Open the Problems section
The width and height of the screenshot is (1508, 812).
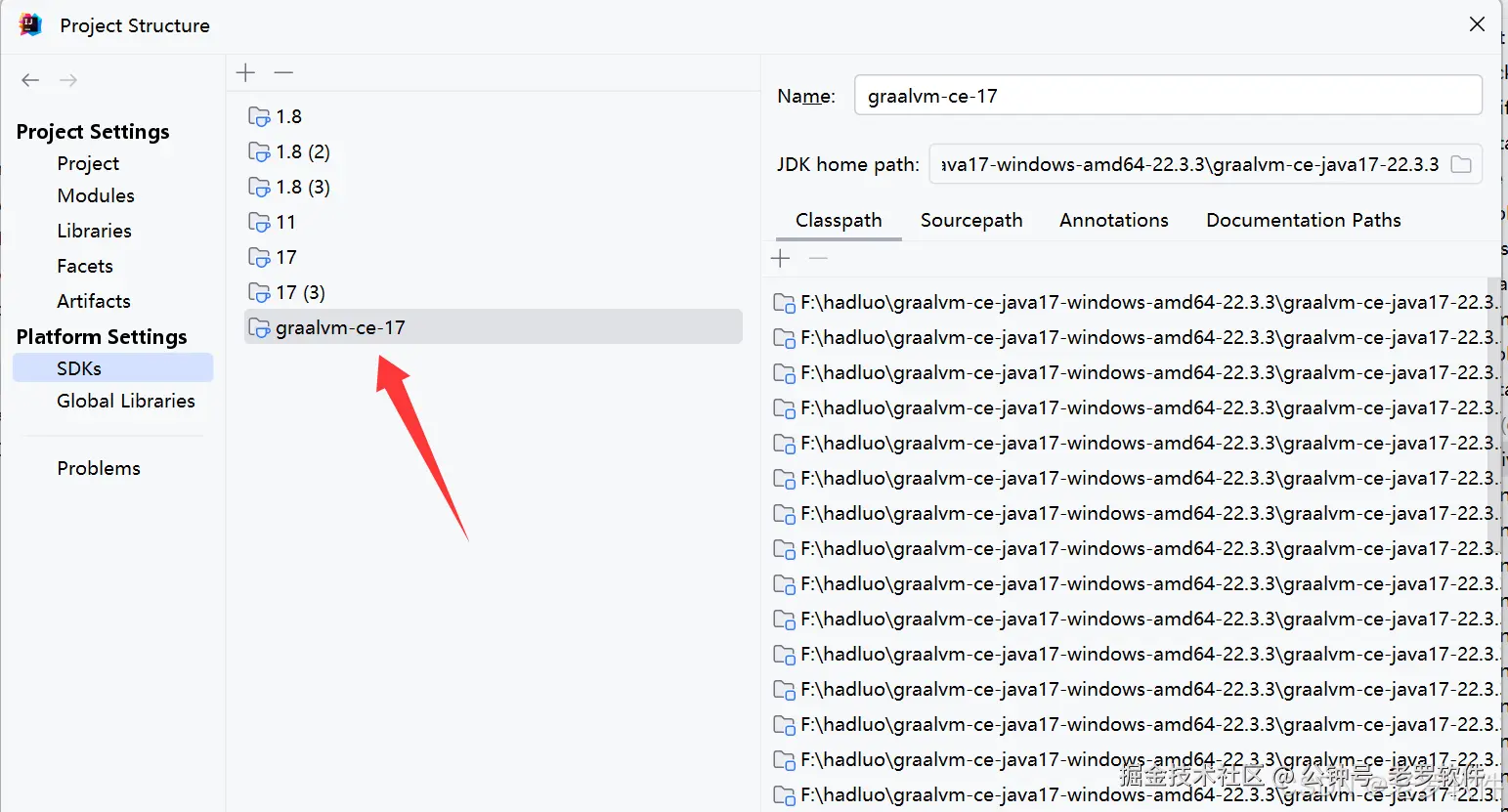99,468
